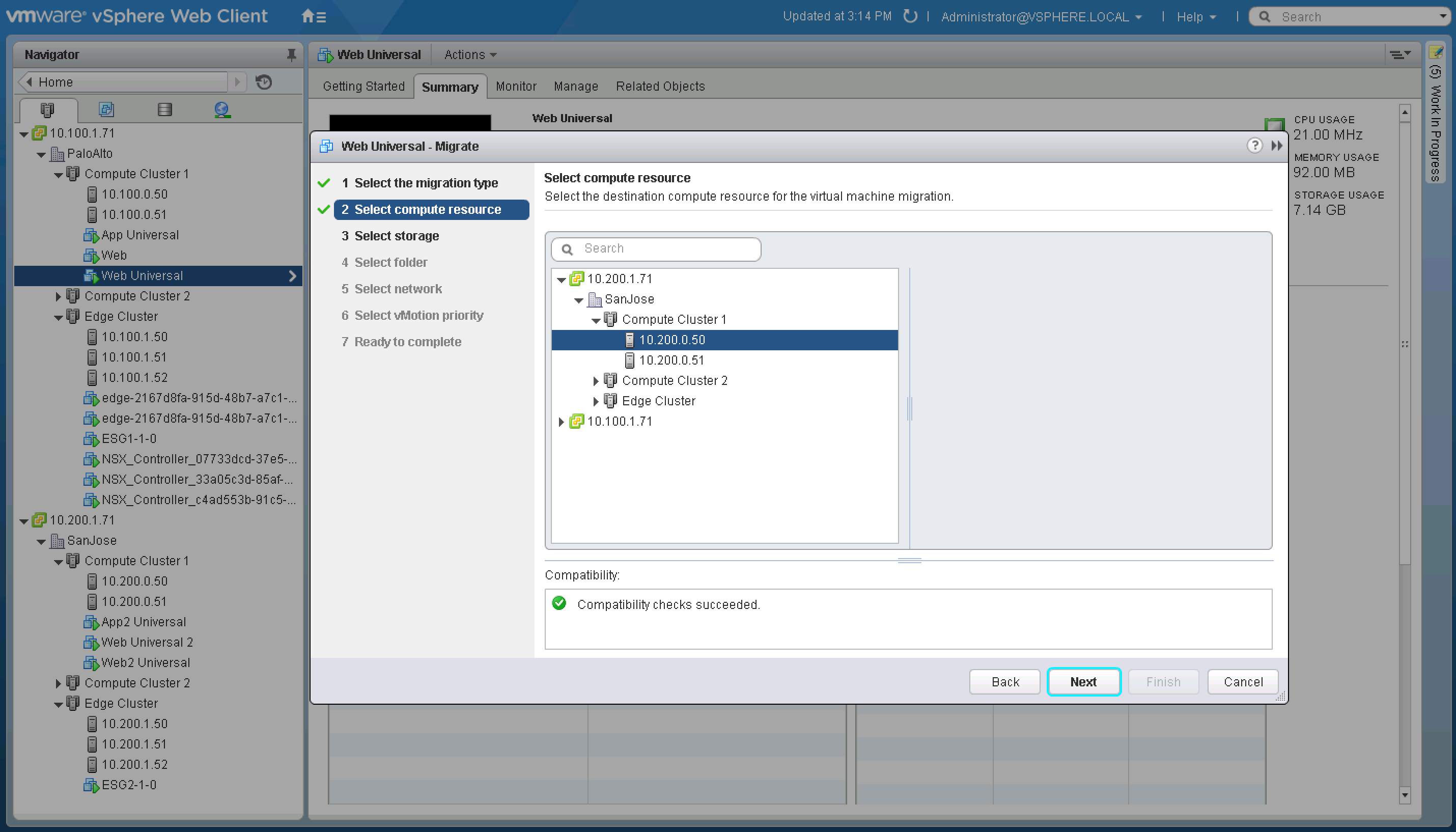Click the refresh icon beside the update time

(x=909, y=17)
